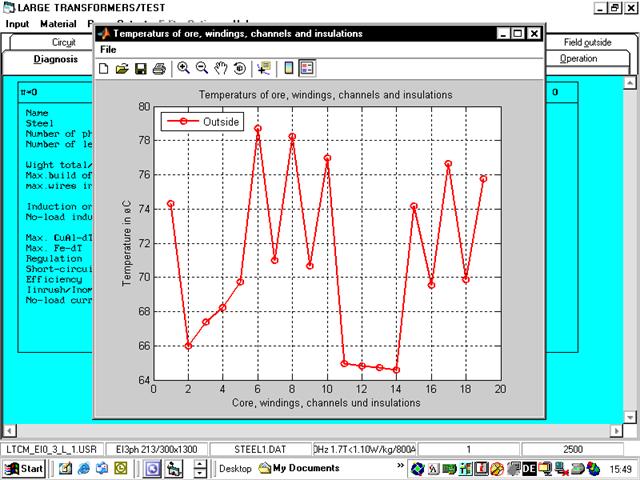The image size is (640, 480).
Task: Click the 2500 status bar field
Action: point(573,449)
